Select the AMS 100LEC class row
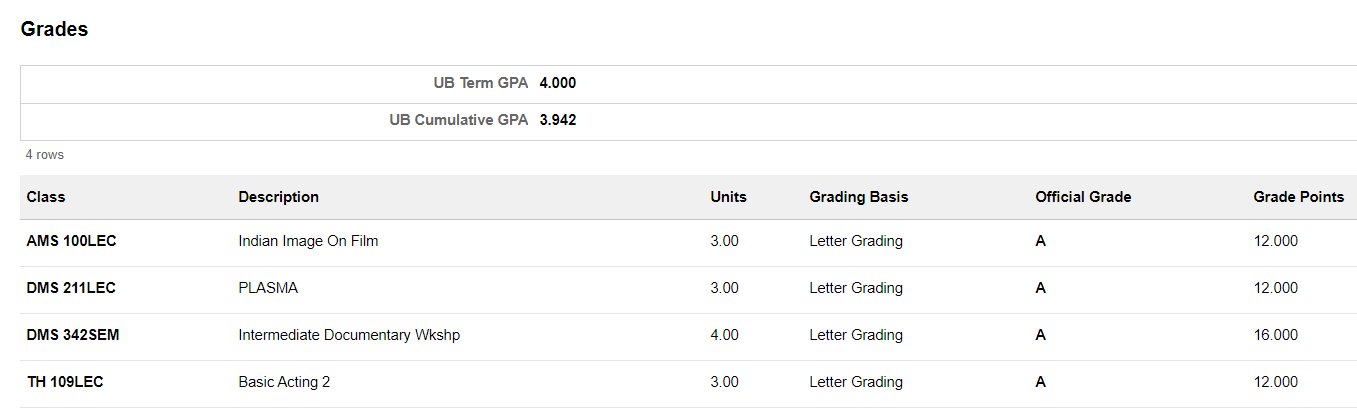The image size is (1357, 417). pos(72,241)
